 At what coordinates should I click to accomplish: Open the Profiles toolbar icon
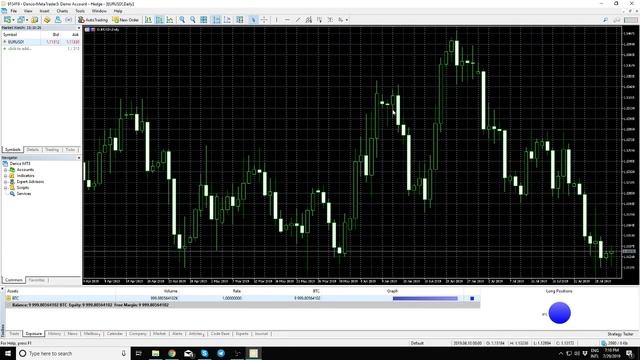point(20,20)
